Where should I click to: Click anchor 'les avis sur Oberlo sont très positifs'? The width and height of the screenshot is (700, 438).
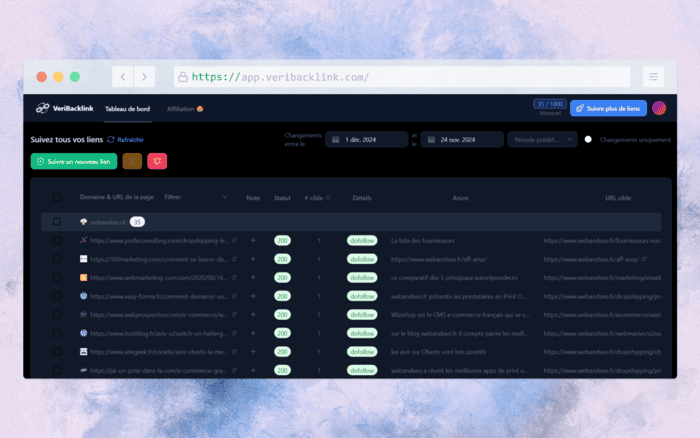(438, 352)
